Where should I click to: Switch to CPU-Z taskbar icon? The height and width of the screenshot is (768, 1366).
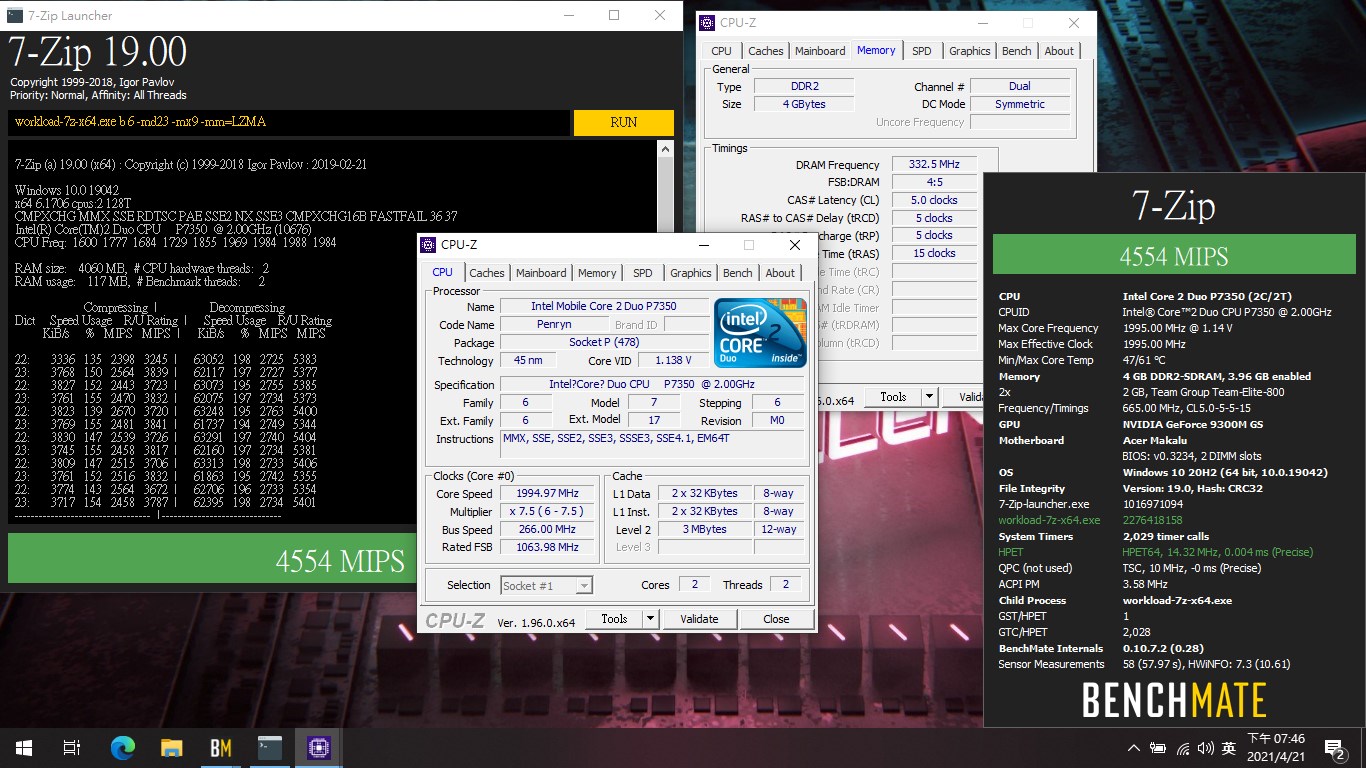319,747
